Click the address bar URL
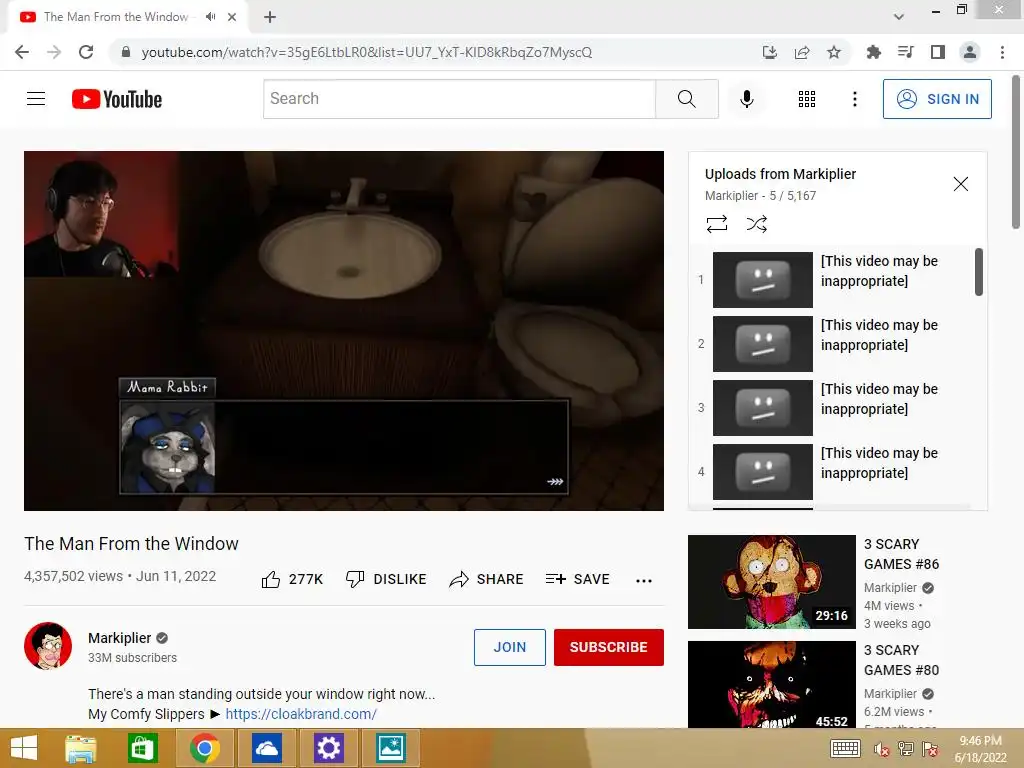Screen dimensions: 1024x768 click(x=366, y=52)
